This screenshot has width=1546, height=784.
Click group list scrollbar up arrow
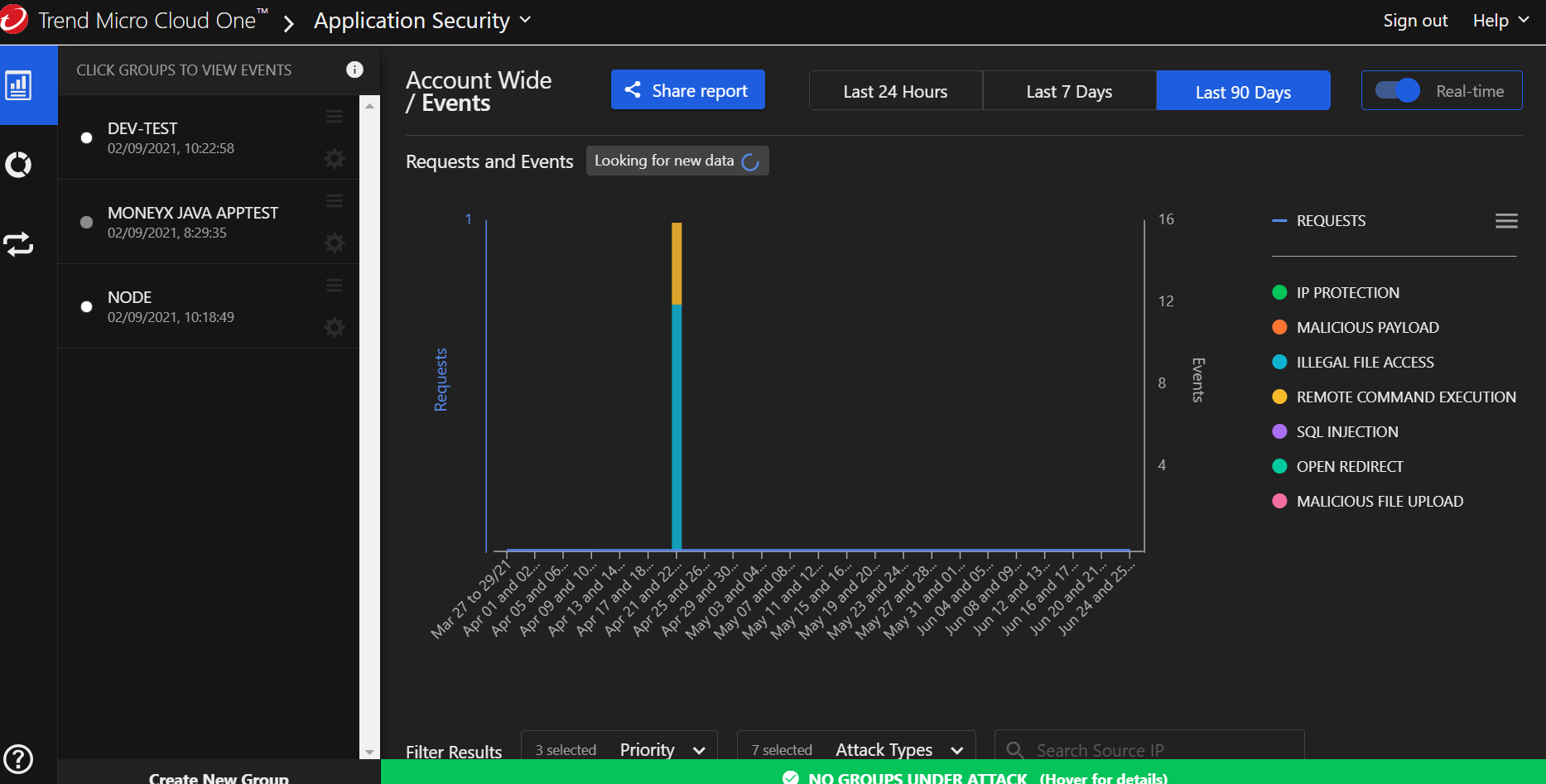coord(369,105)
